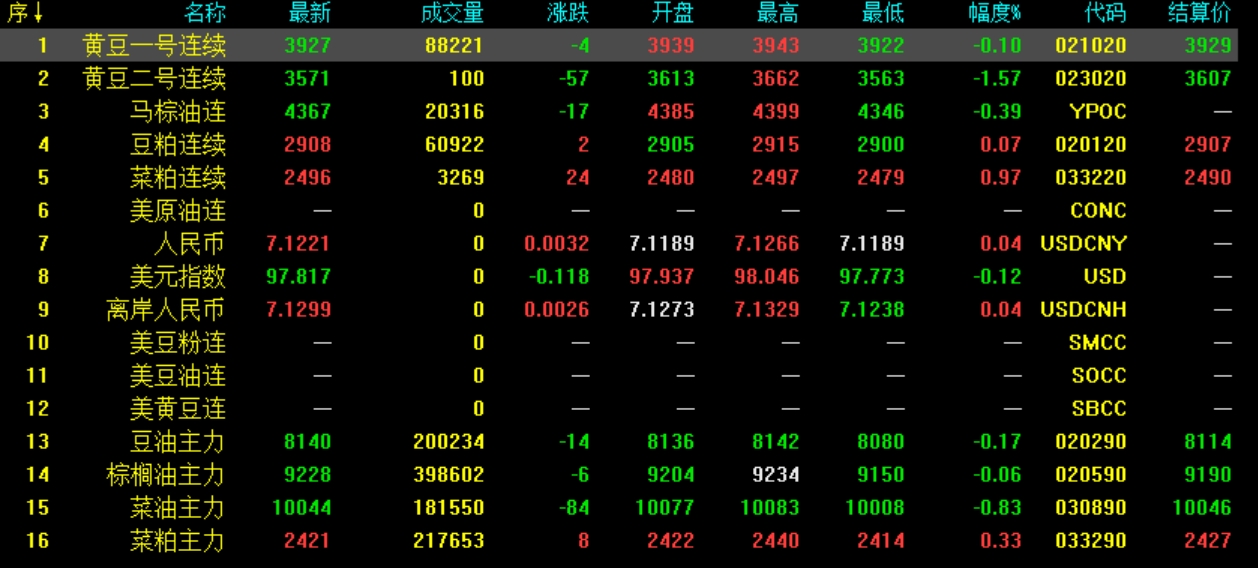Click the 涨跌 column header

(568, 13)
